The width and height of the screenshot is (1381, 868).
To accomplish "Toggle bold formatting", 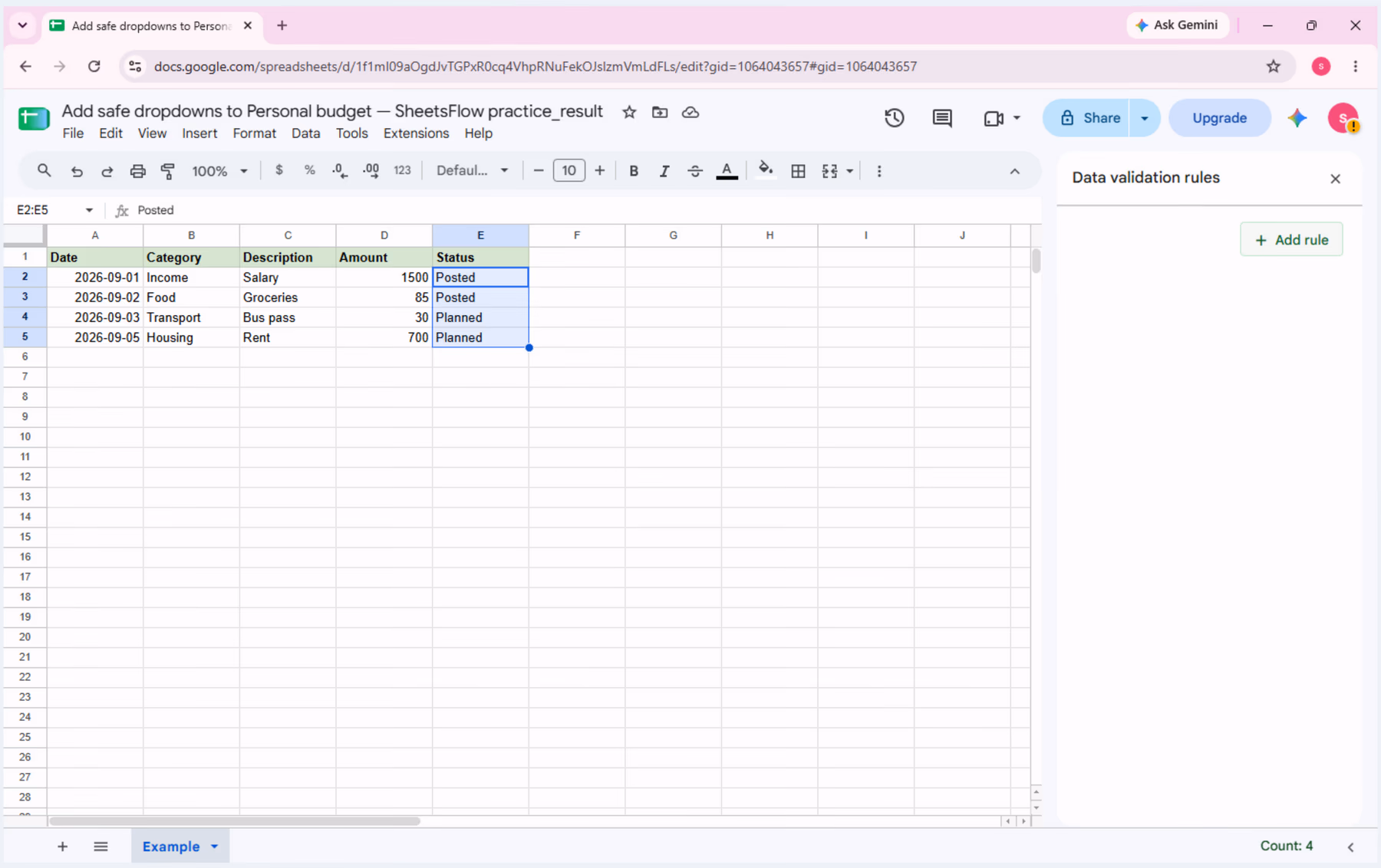I will point(634,171).
